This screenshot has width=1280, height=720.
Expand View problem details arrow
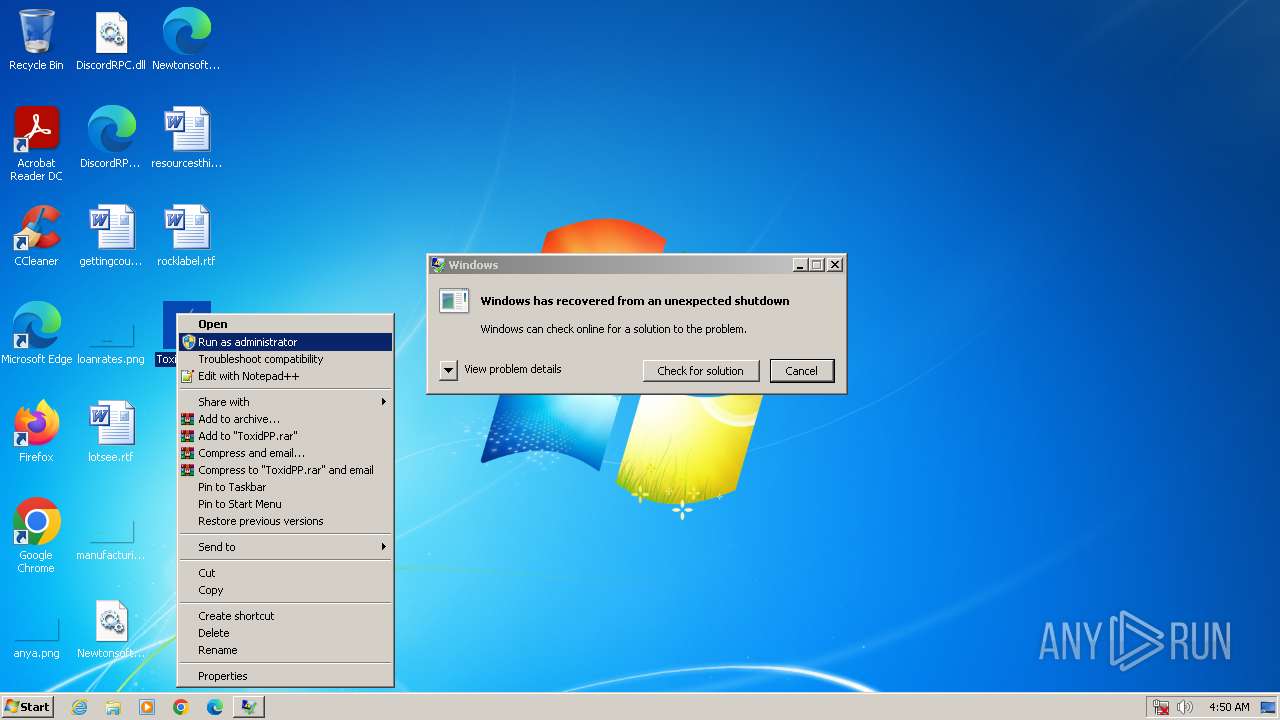(x=449, y=370)
